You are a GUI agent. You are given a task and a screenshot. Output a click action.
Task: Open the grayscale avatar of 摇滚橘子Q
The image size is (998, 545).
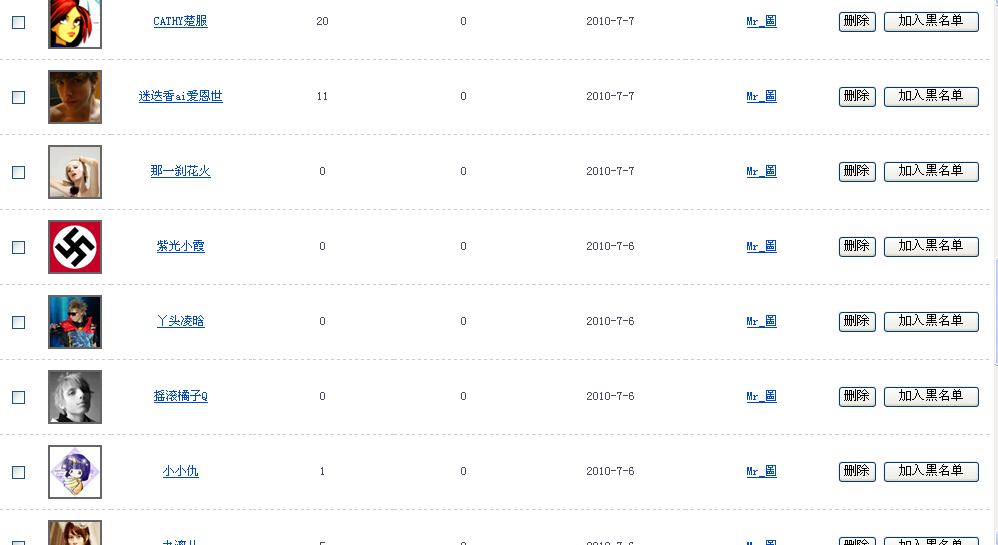(75, 397)
